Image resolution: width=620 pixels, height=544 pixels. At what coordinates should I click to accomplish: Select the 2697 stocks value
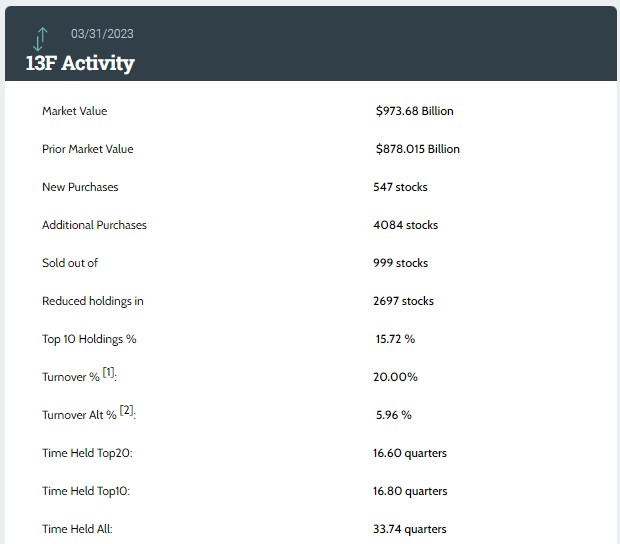403,301
